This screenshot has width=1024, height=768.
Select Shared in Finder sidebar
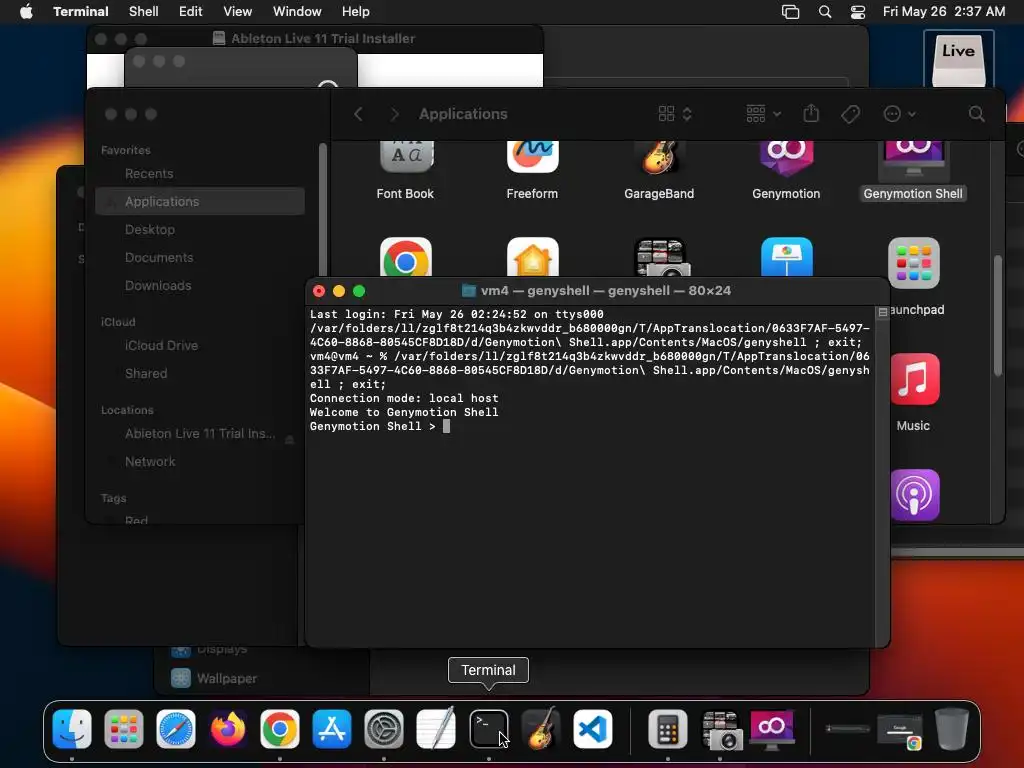[200, 374]
